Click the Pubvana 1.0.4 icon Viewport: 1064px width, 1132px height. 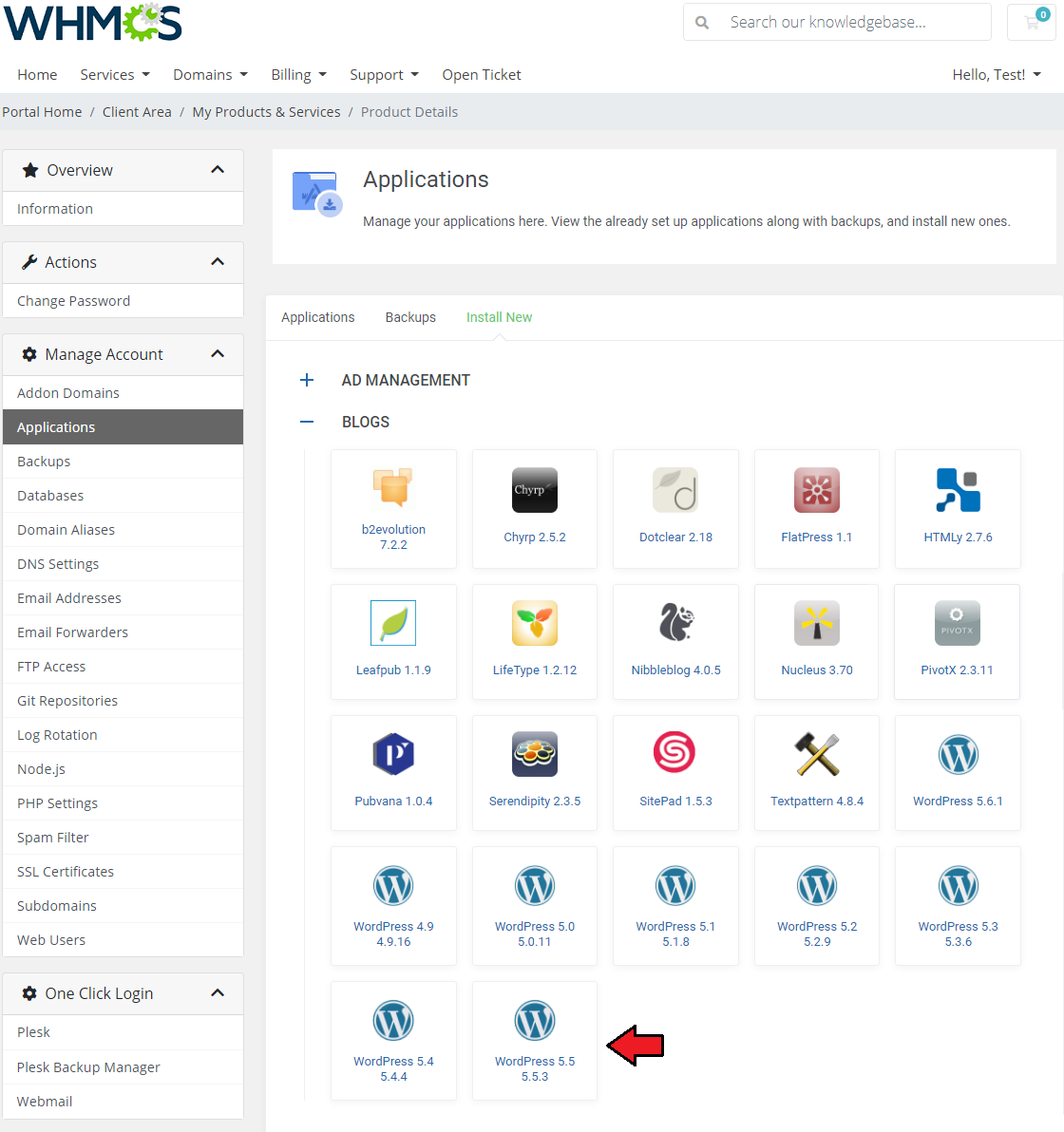393,754
